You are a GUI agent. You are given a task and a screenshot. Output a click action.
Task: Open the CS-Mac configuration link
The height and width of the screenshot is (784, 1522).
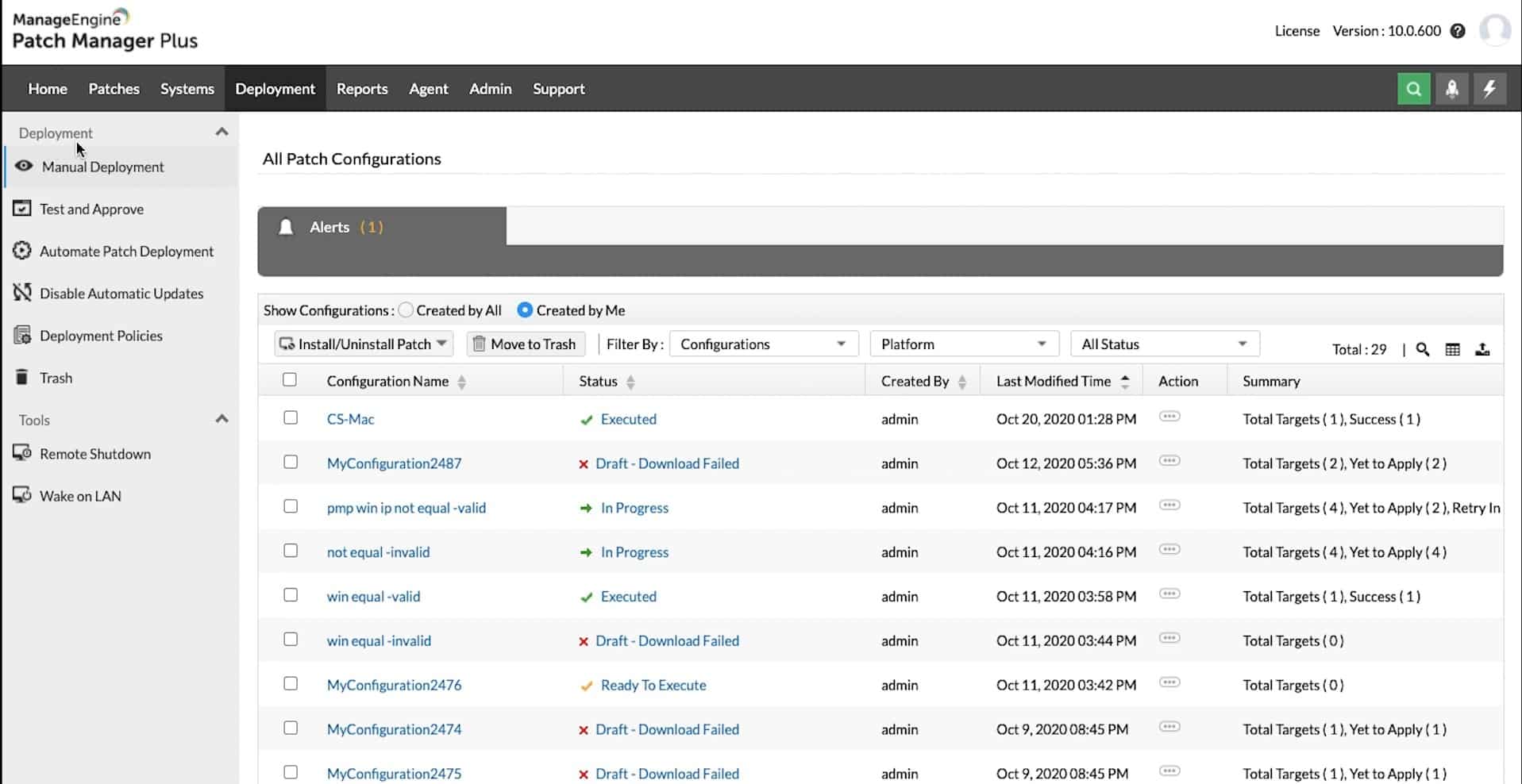350,419
